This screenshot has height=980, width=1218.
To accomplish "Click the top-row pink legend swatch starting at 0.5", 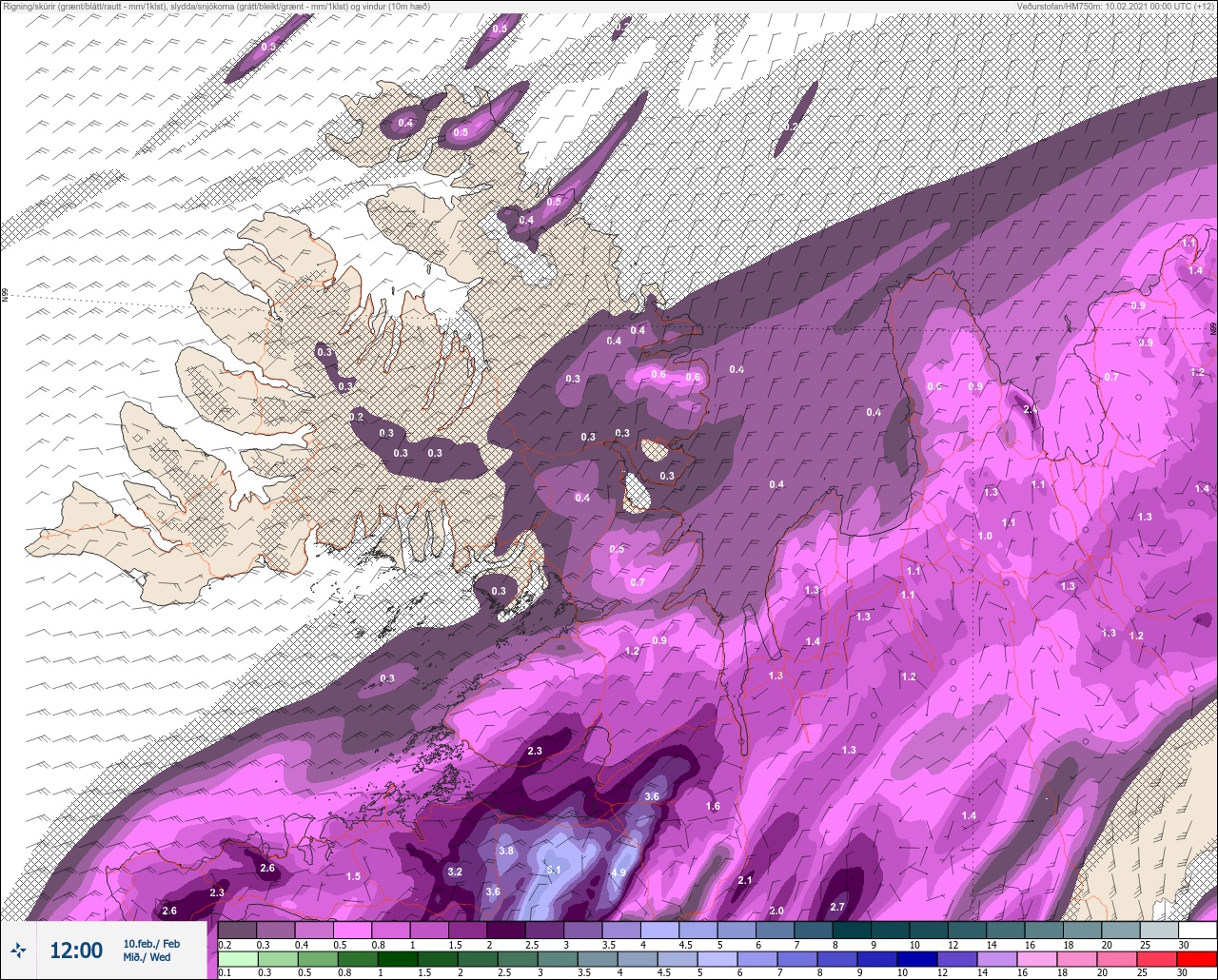I will 352,930.
